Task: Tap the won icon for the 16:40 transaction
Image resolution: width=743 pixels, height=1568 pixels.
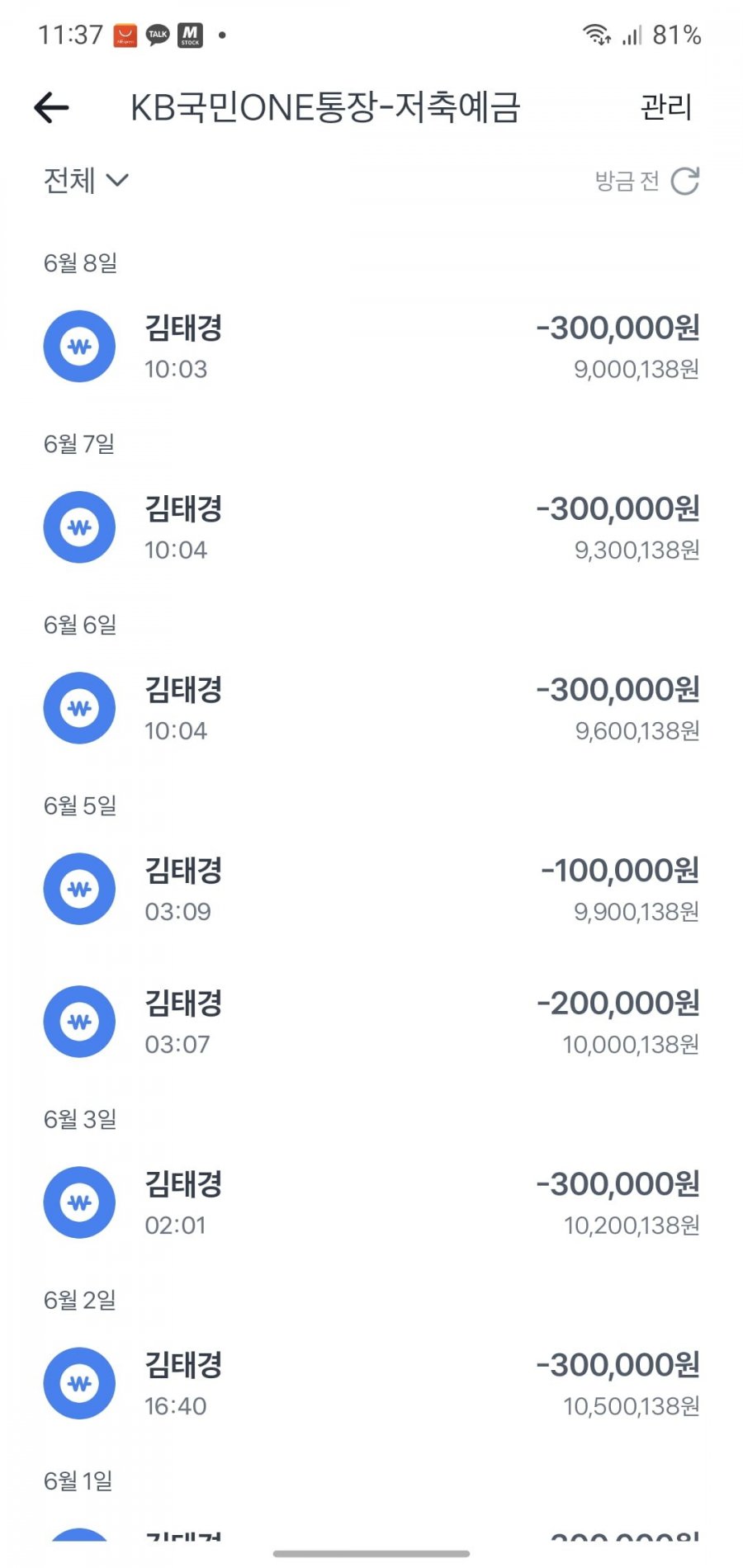Action: point(79,1383)
